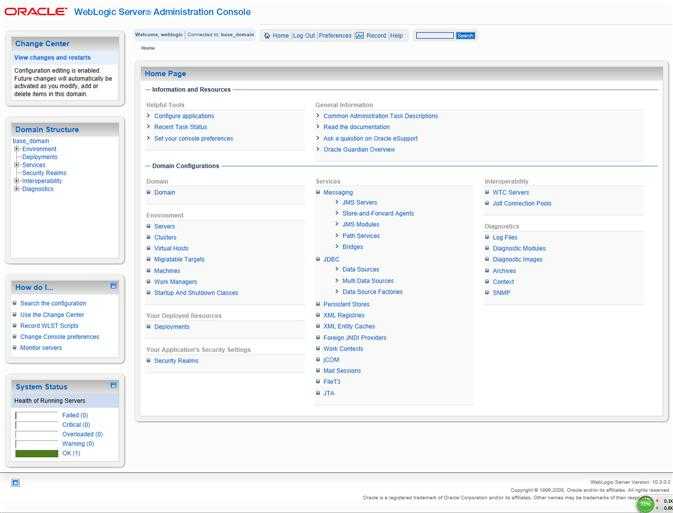Open Servers under Environment

coord(164,226)
